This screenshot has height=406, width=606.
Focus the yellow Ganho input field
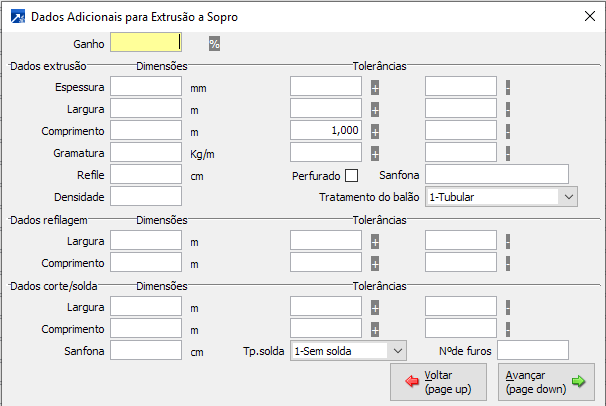point(145,43)
